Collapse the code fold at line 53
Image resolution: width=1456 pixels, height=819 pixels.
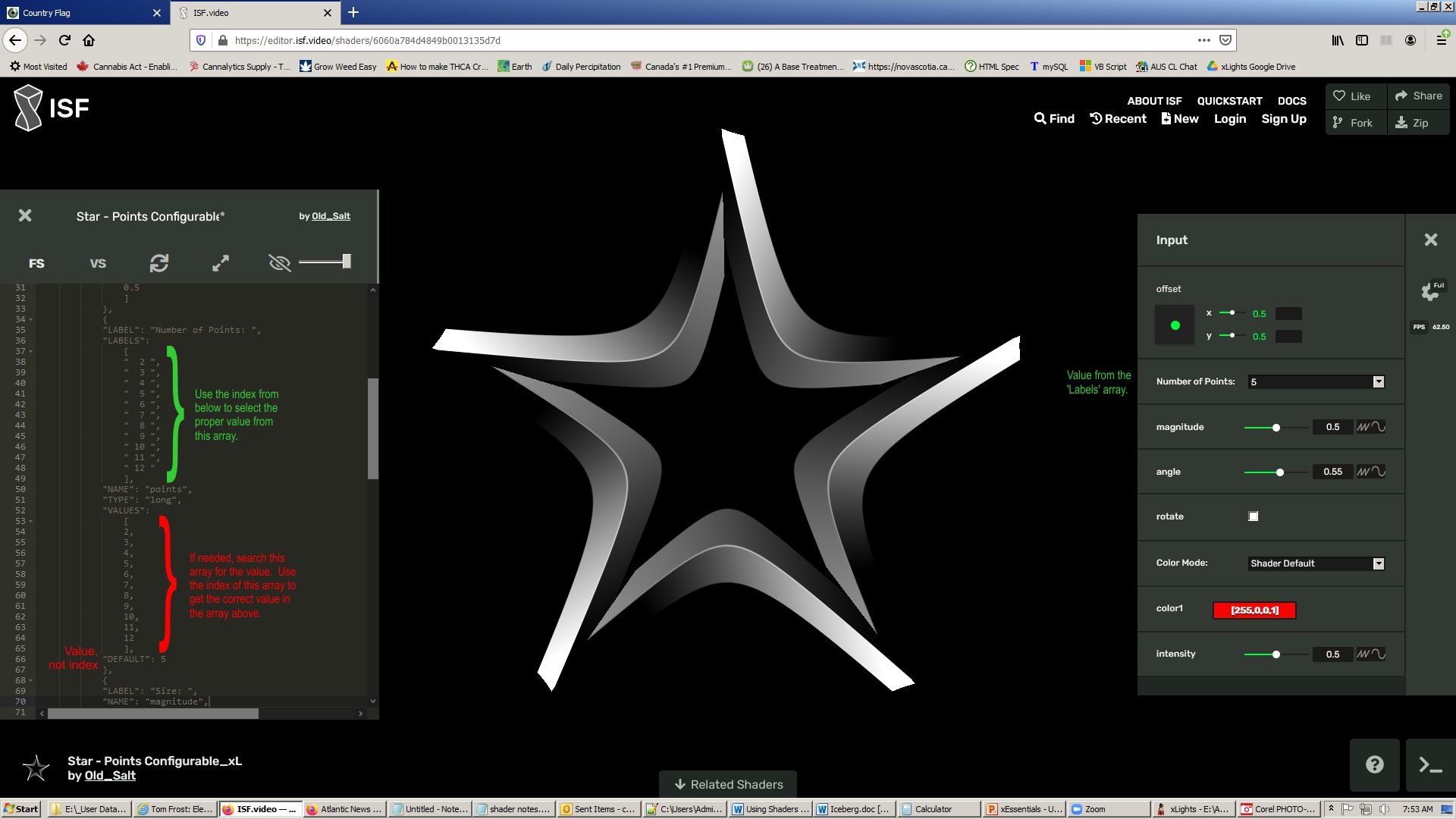pos(30,521)
